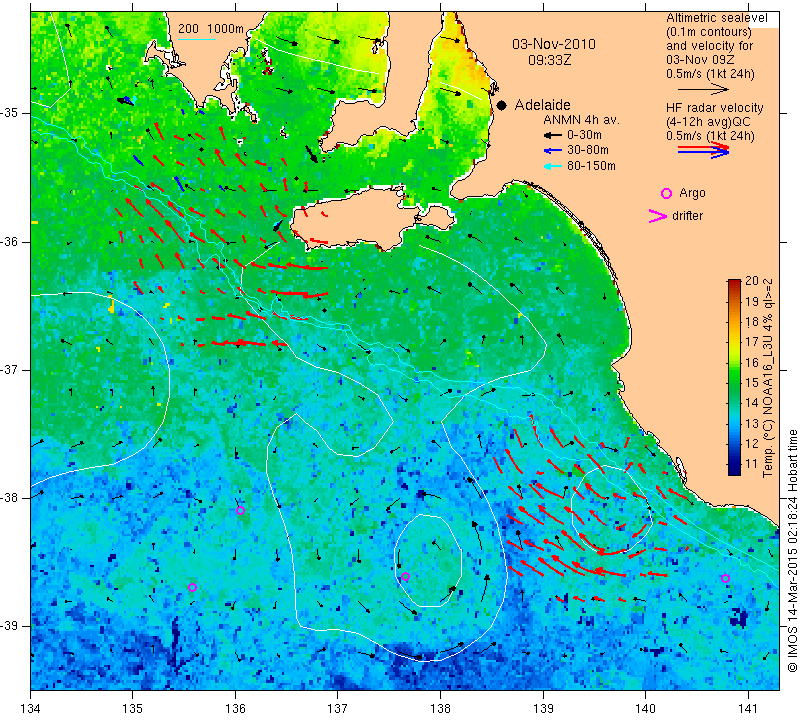This screenshot has height=720, width=800.
Task: Click longitude axis label 136
Action: click(235, 709)
